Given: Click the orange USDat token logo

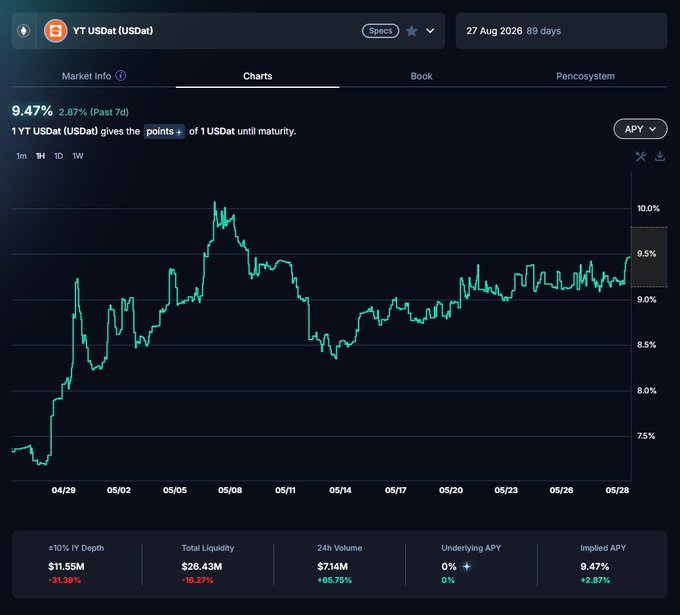Looking at the screenshot, I should 56,31.
